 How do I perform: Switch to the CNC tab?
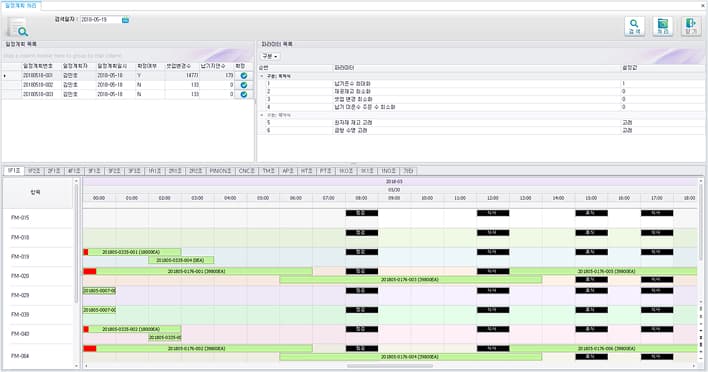[x=247, y=171]
